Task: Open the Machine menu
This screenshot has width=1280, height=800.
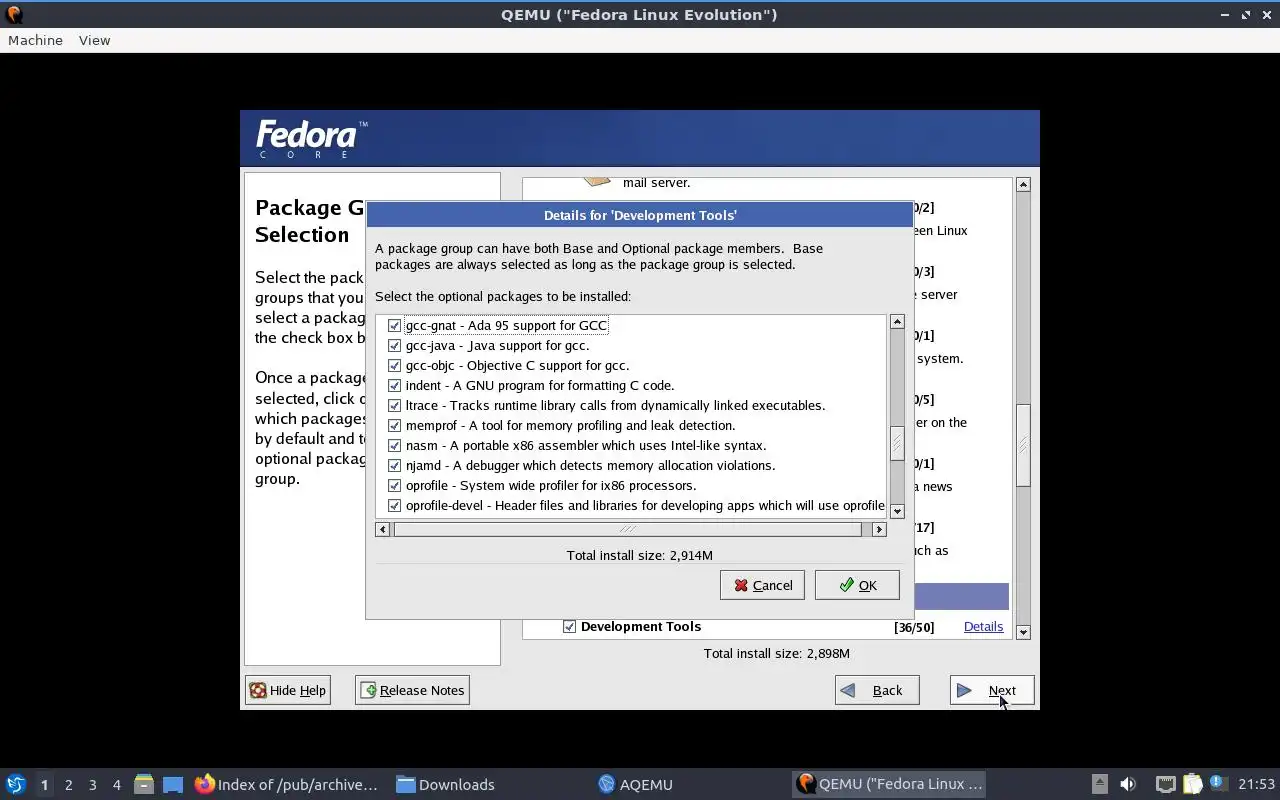Action: point(35,40)
